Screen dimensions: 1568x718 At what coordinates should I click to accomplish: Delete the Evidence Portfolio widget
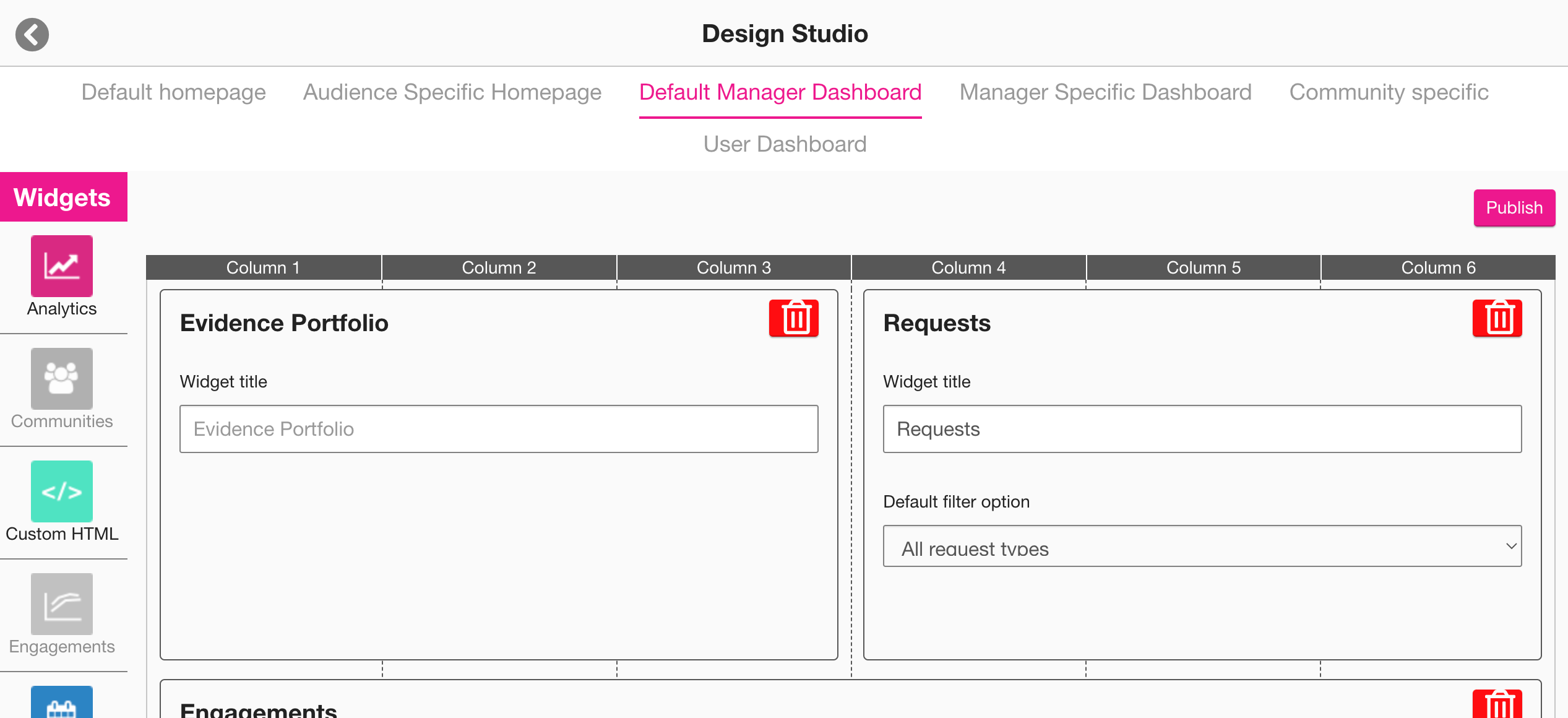[793, 318]
